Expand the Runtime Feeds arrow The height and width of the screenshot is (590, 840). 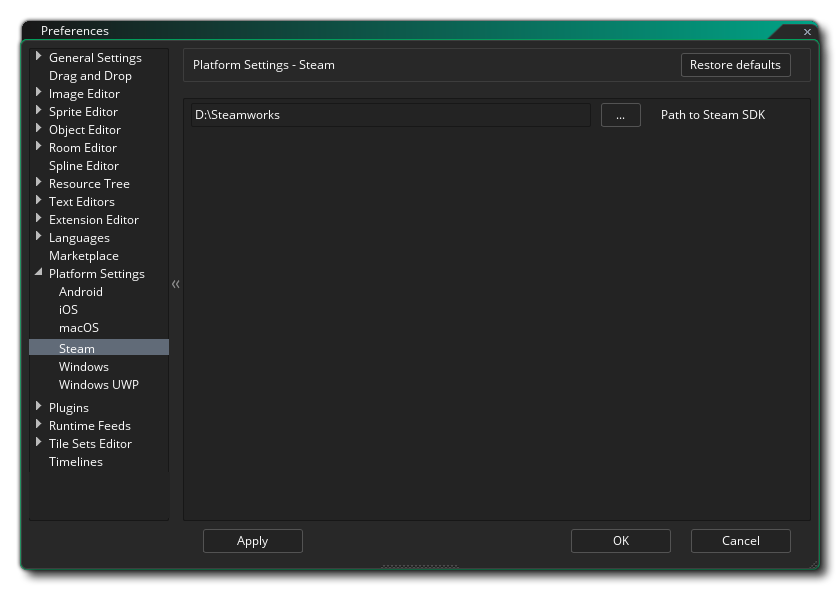click(x=39, y=425)
